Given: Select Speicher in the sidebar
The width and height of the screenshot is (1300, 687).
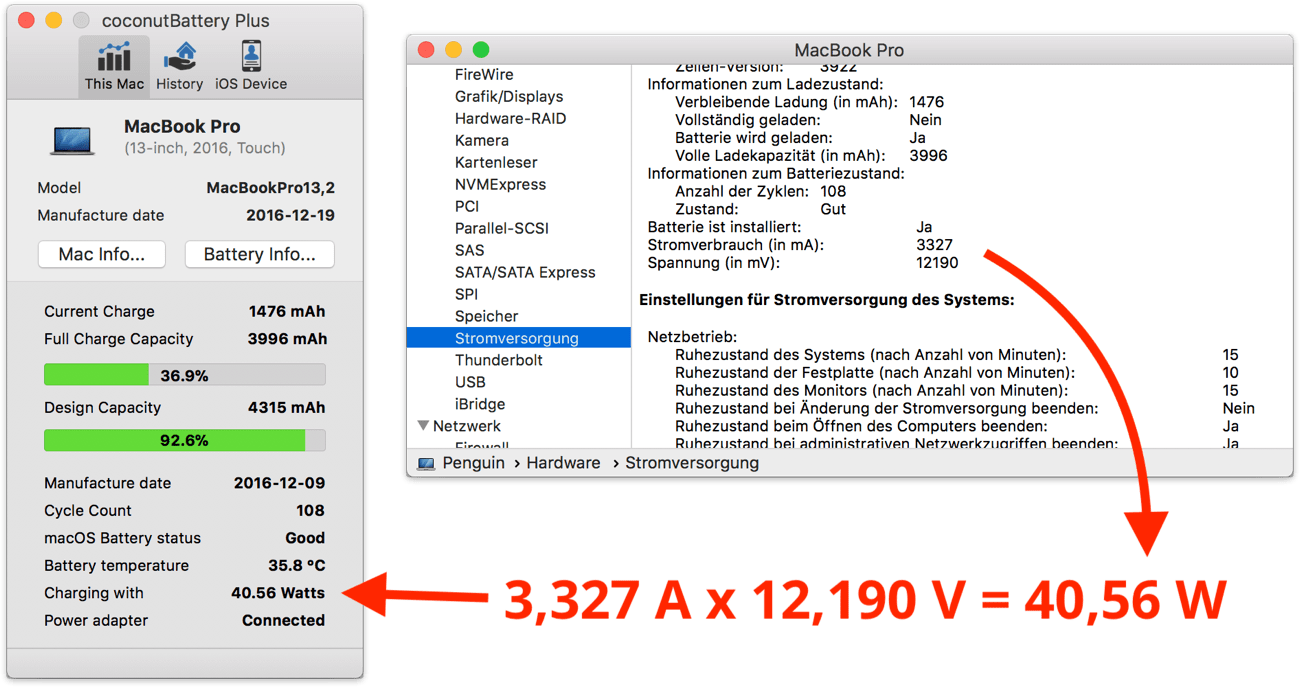Looking at the screenshot, I should point(487,317).
